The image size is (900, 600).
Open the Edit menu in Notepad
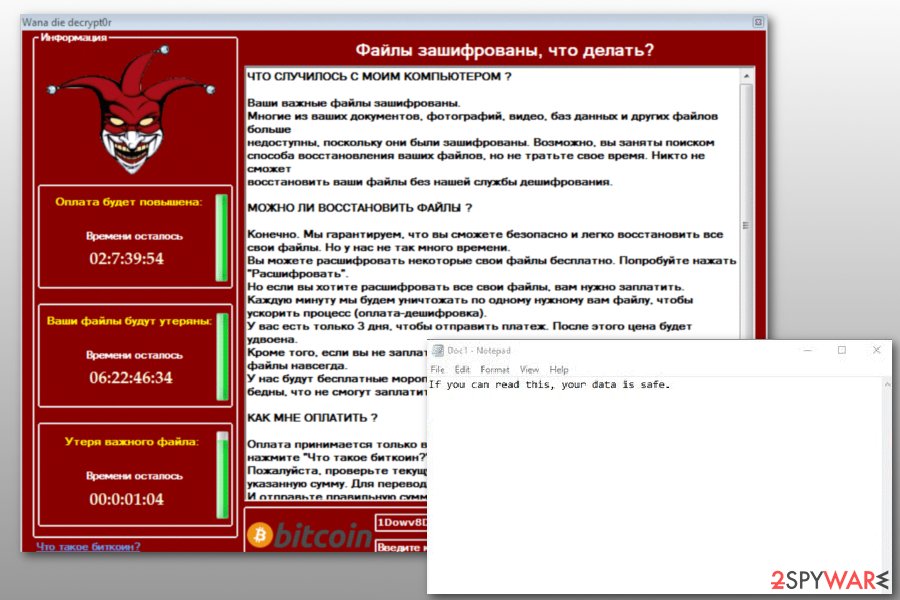(462, 370)
